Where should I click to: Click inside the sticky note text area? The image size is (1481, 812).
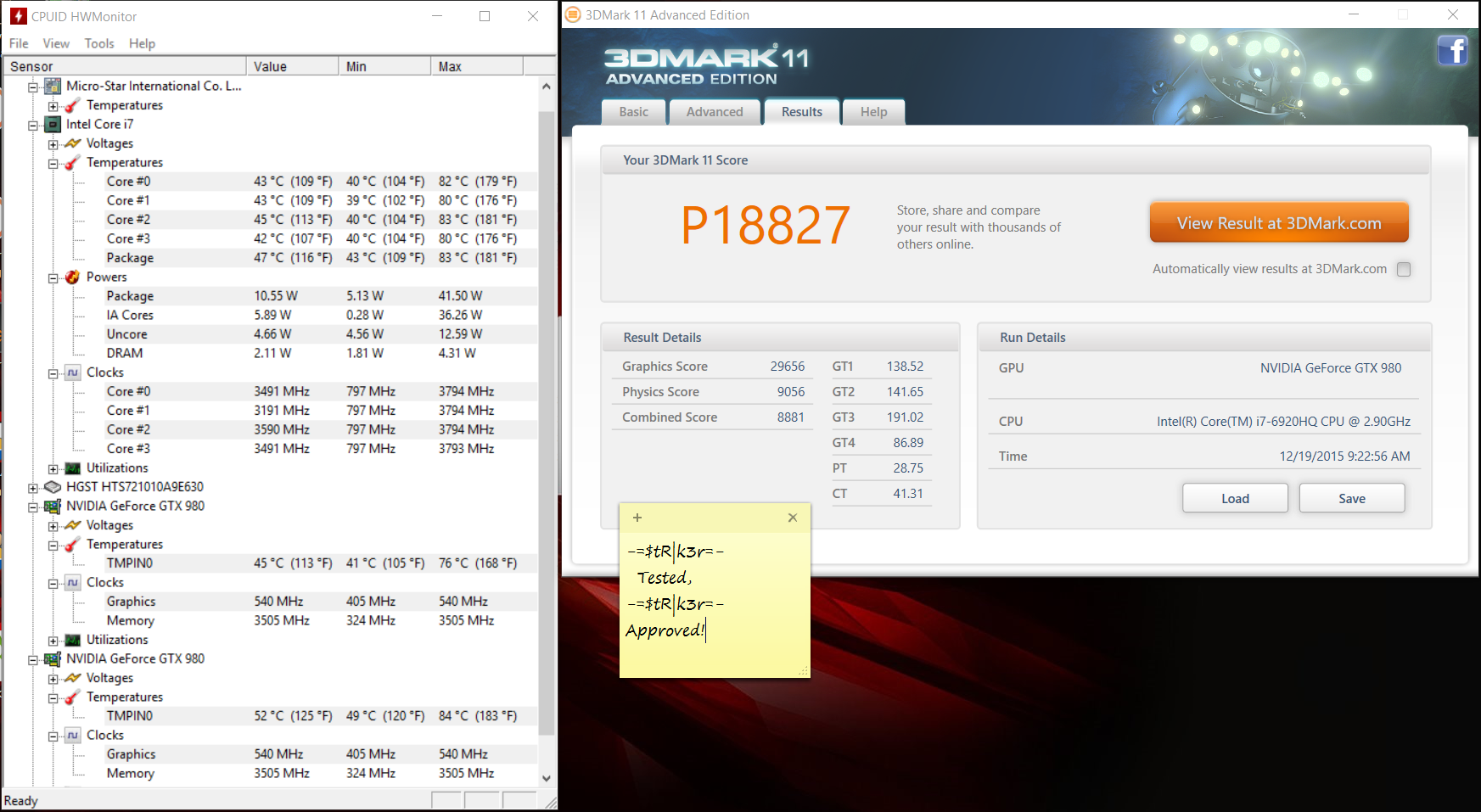pyautogui.click(x=715, y=604)
